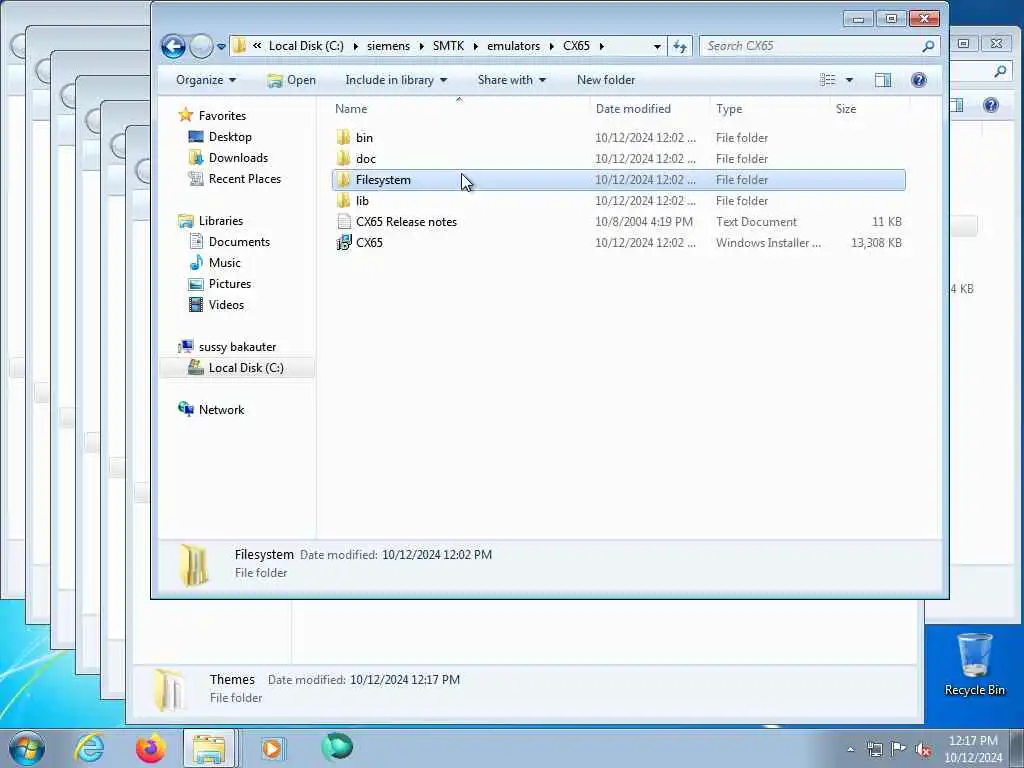Viewport: 1024px width, 768px height.
Task: Sort by the Name column header
Action: click(x=351, y=108)
